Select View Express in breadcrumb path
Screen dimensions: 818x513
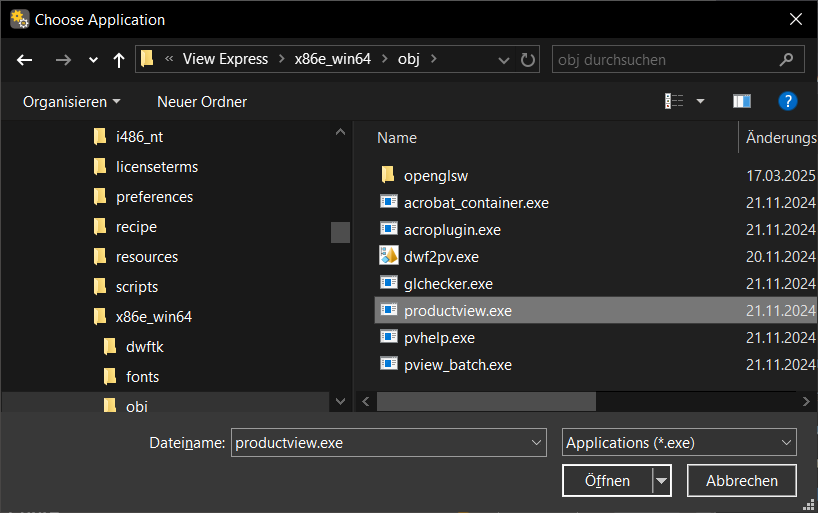point(225,59)
